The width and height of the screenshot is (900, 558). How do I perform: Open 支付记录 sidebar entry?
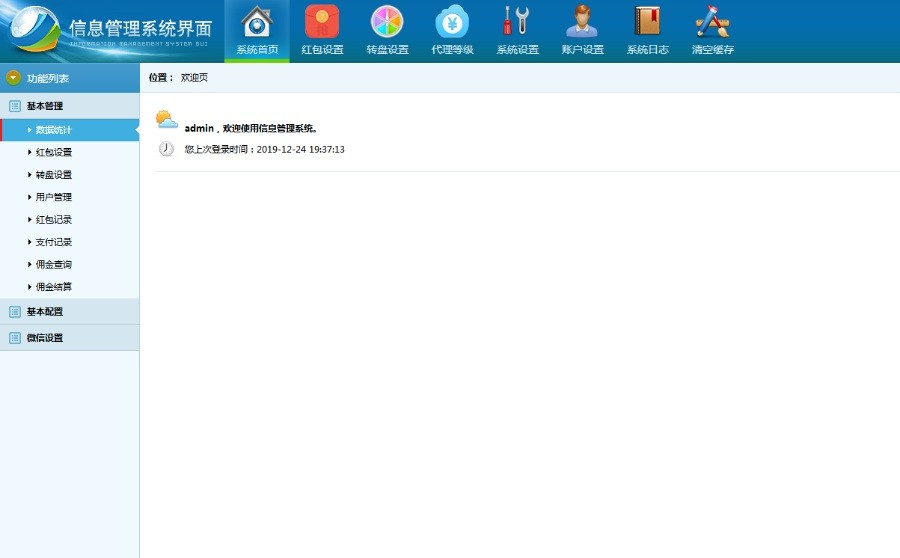click(54, 242)
